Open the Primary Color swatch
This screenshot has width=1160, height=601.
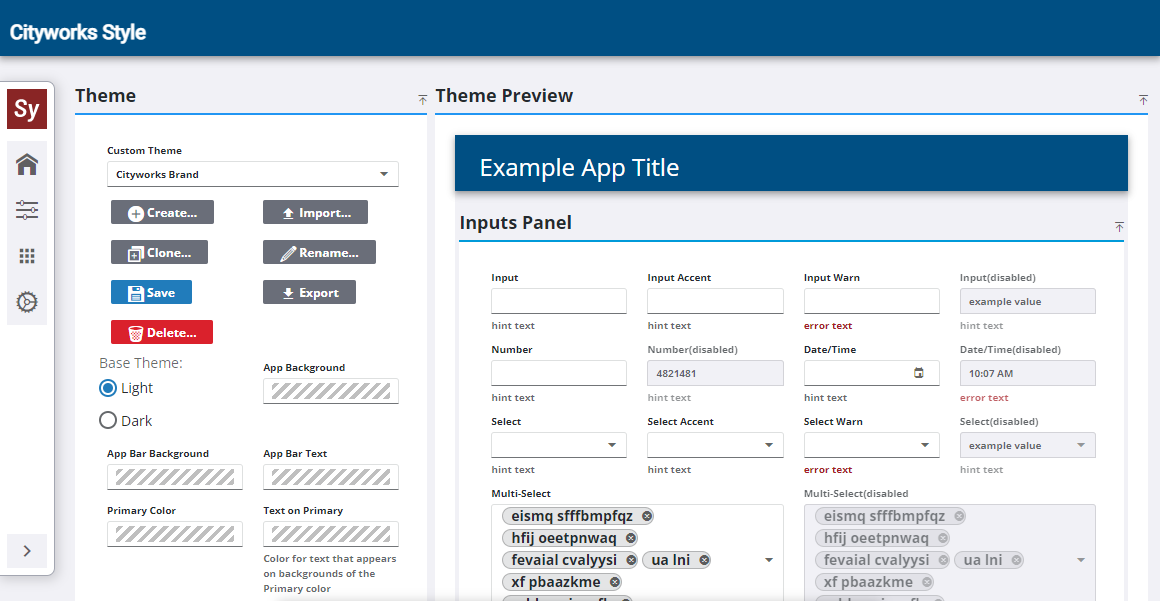click(175, 534)
